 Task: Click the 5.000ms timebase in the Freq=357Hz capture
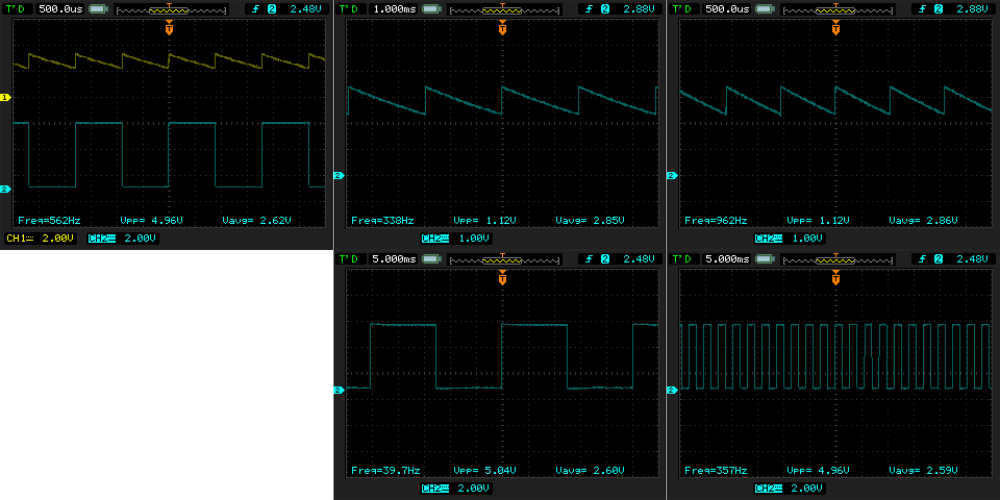point(726,259)
